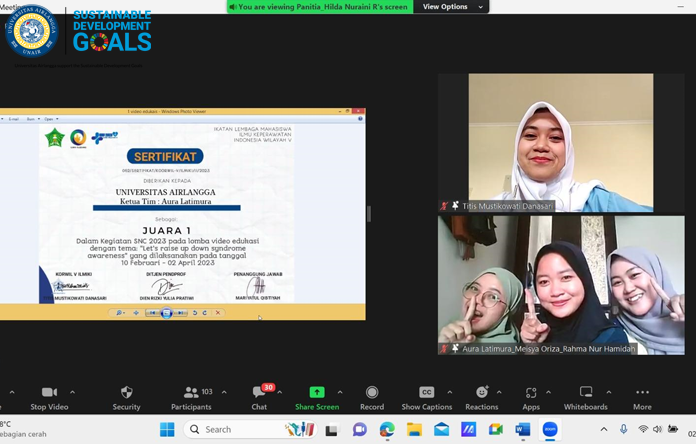The image size is (696, 444).
Task: Click the green screen-sharing notification banner
Action: click(320, 7)
